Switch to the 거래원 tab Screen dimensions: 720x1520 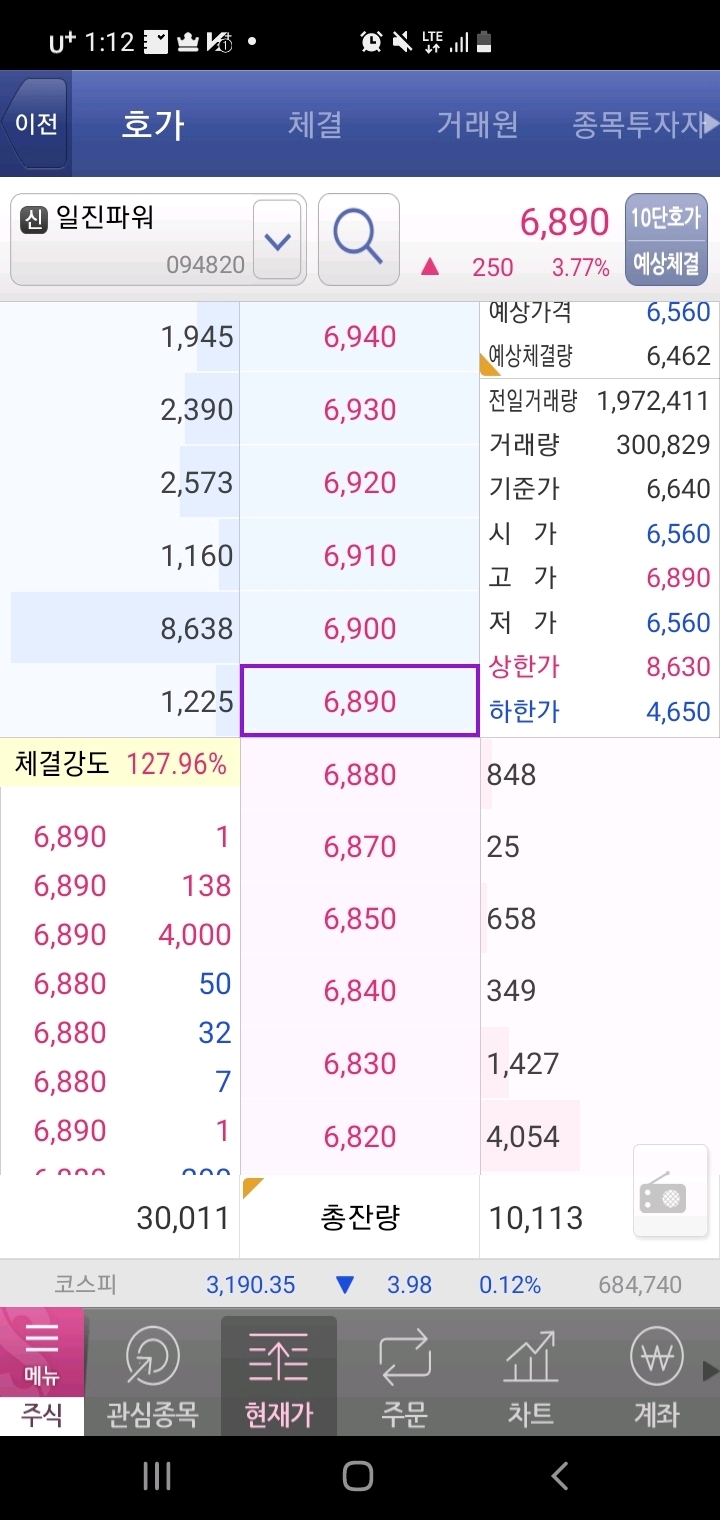(x=477, y=124)
